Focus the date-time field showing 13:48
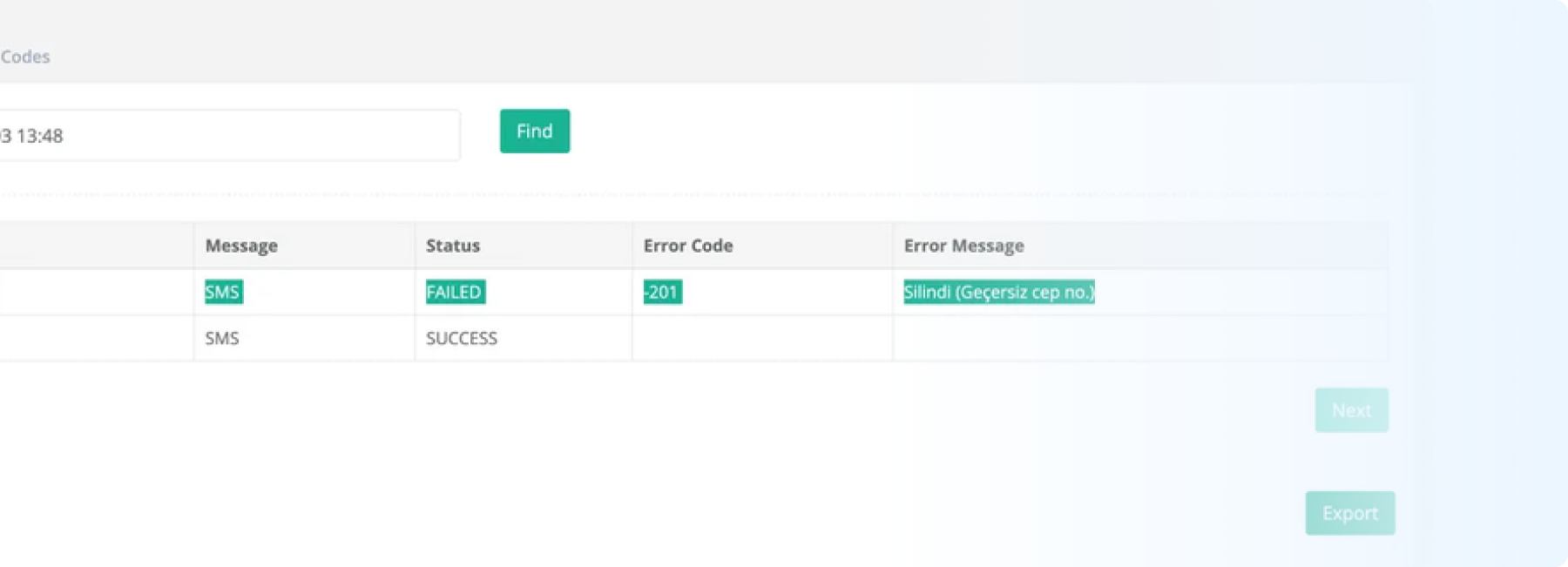1568x567 pixels. 226,136
